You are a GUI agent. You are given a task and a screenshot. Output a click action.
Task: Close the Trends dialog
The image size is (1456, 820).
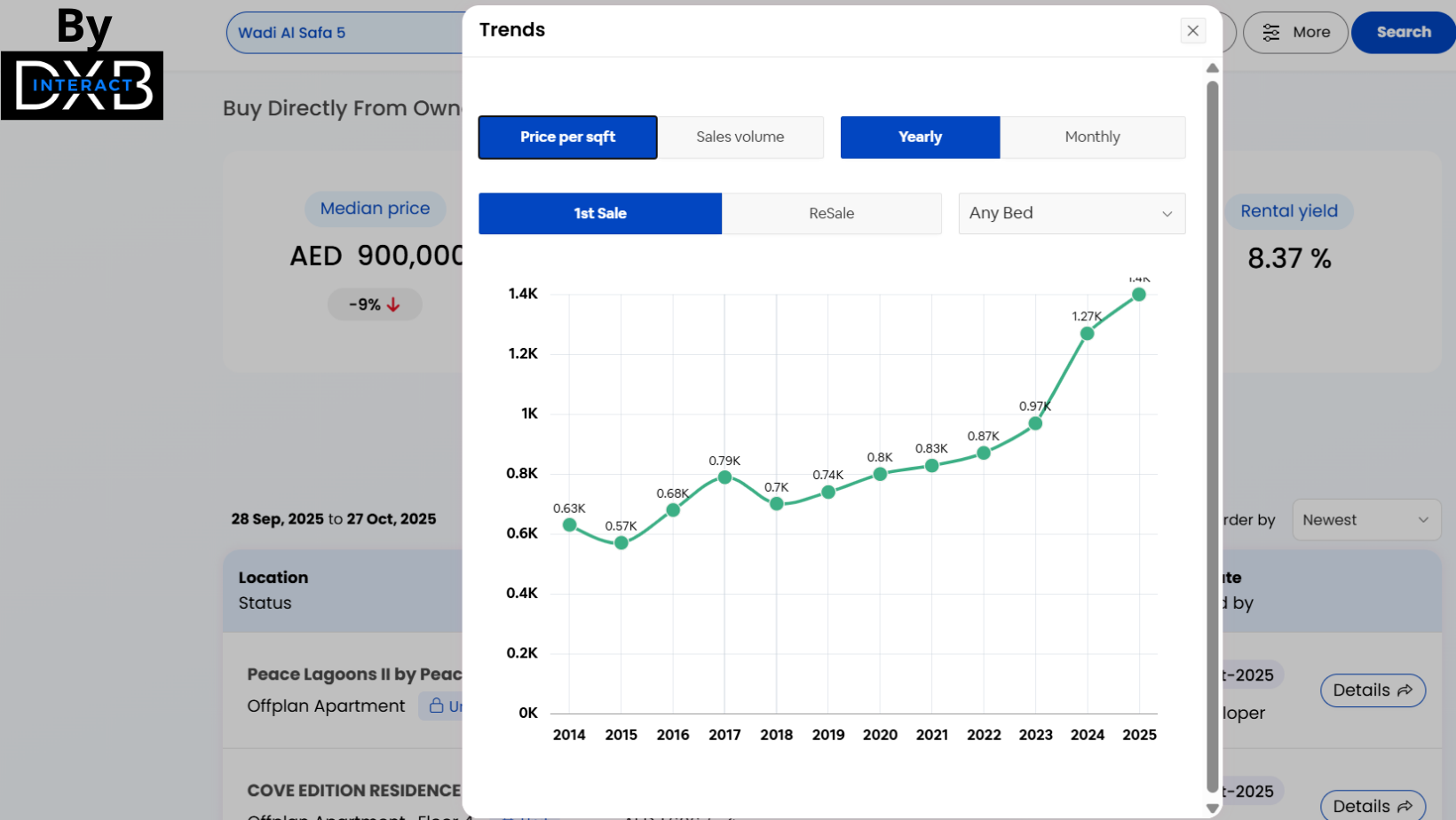(x=1192, y=31)
